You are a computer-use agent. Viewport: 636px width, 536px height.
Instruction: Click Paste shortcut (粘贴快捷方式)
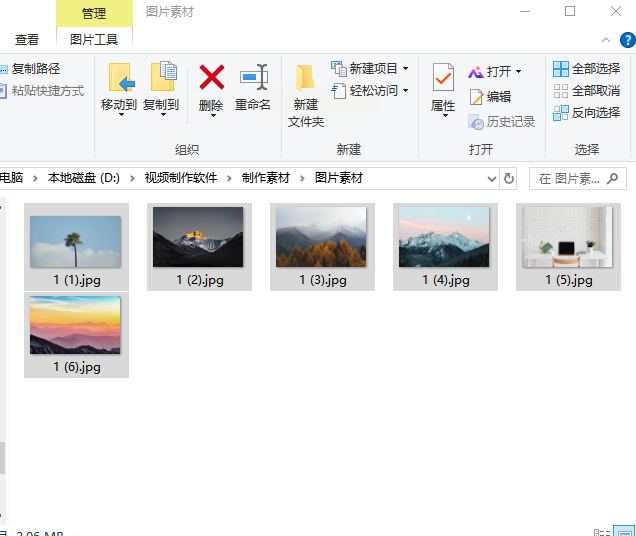(42, 90)
